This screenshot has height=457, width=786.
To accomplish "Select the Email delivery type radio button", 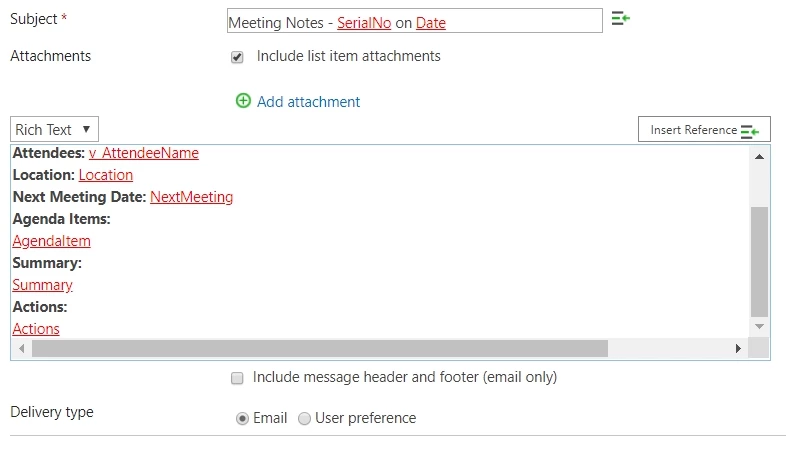I will coord(242,418).
